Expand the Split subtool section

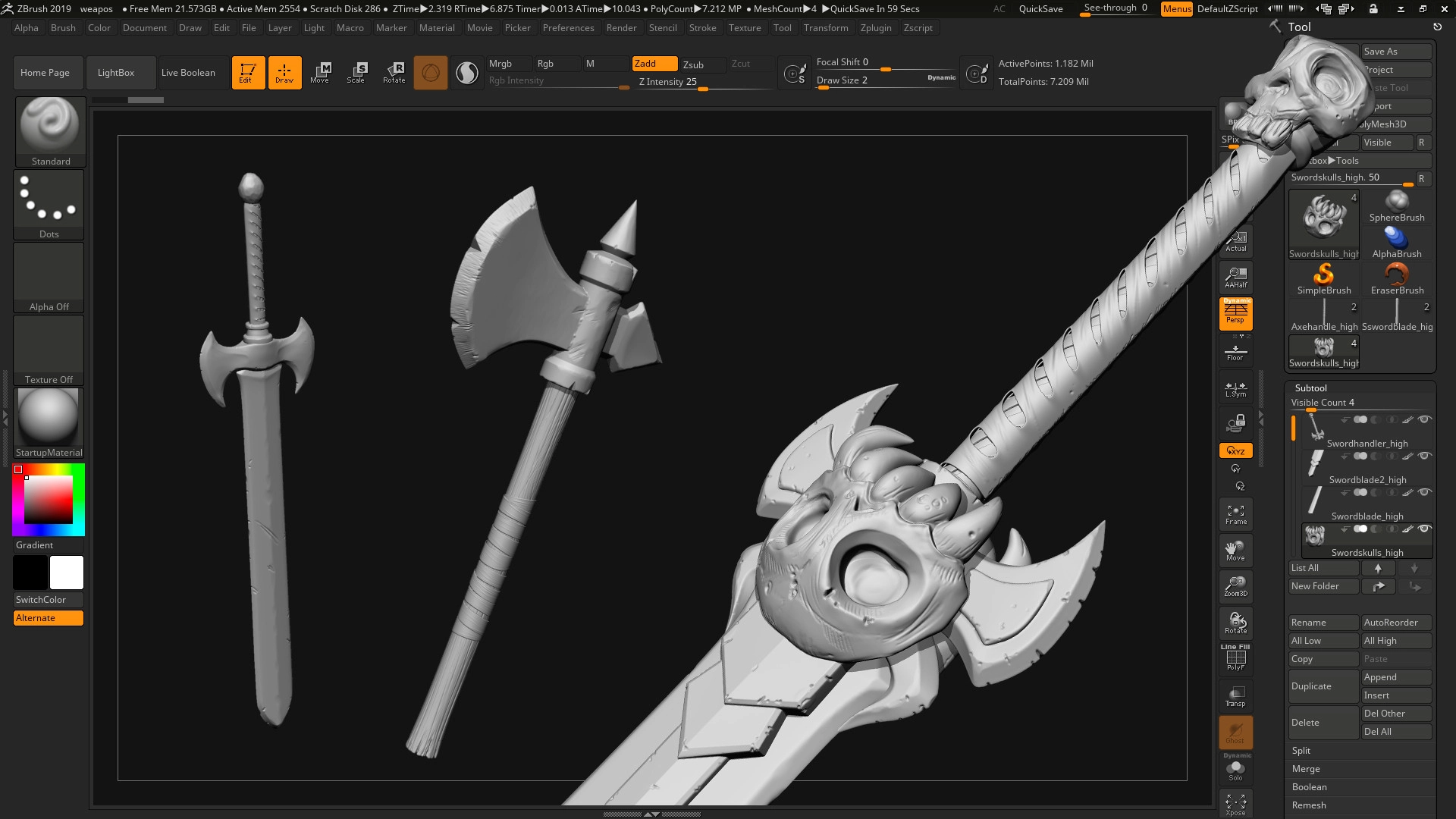1301,751
